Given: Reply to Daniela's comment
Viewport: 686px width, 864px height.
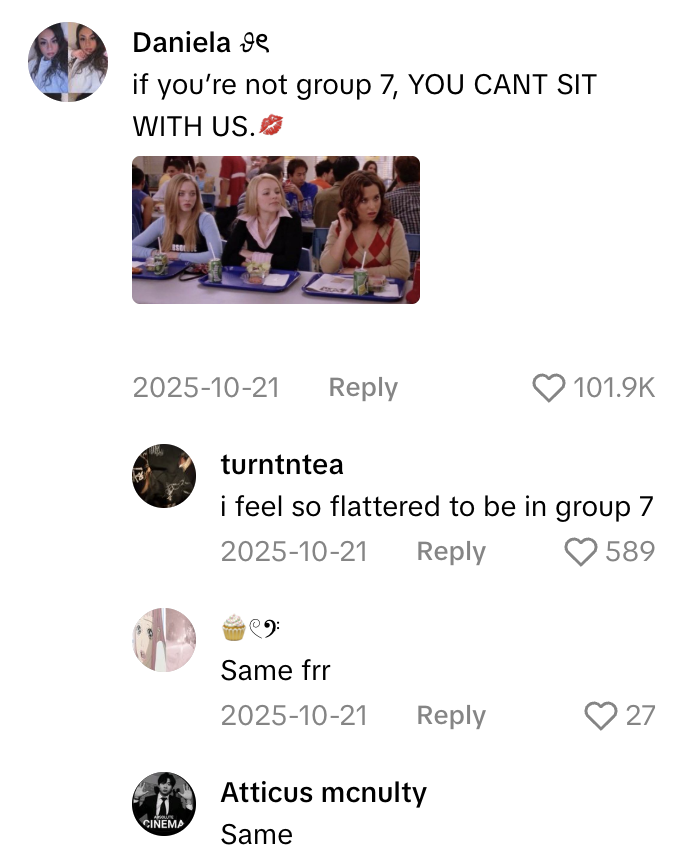Looking at the screenshot, I should coord(363,388).
